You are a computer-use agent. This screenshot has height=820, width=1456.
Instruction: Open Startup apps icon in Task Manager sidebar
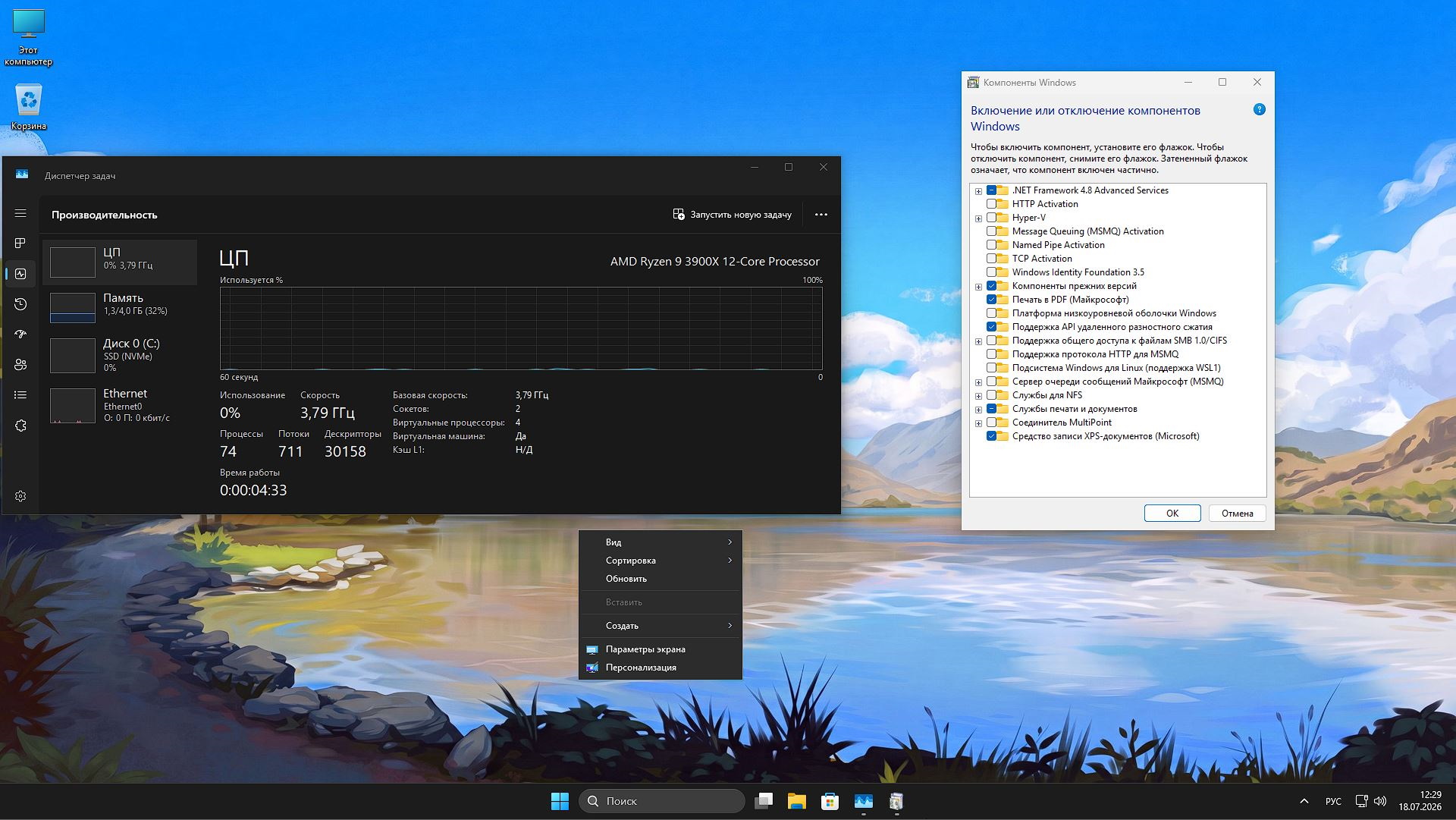20,335
